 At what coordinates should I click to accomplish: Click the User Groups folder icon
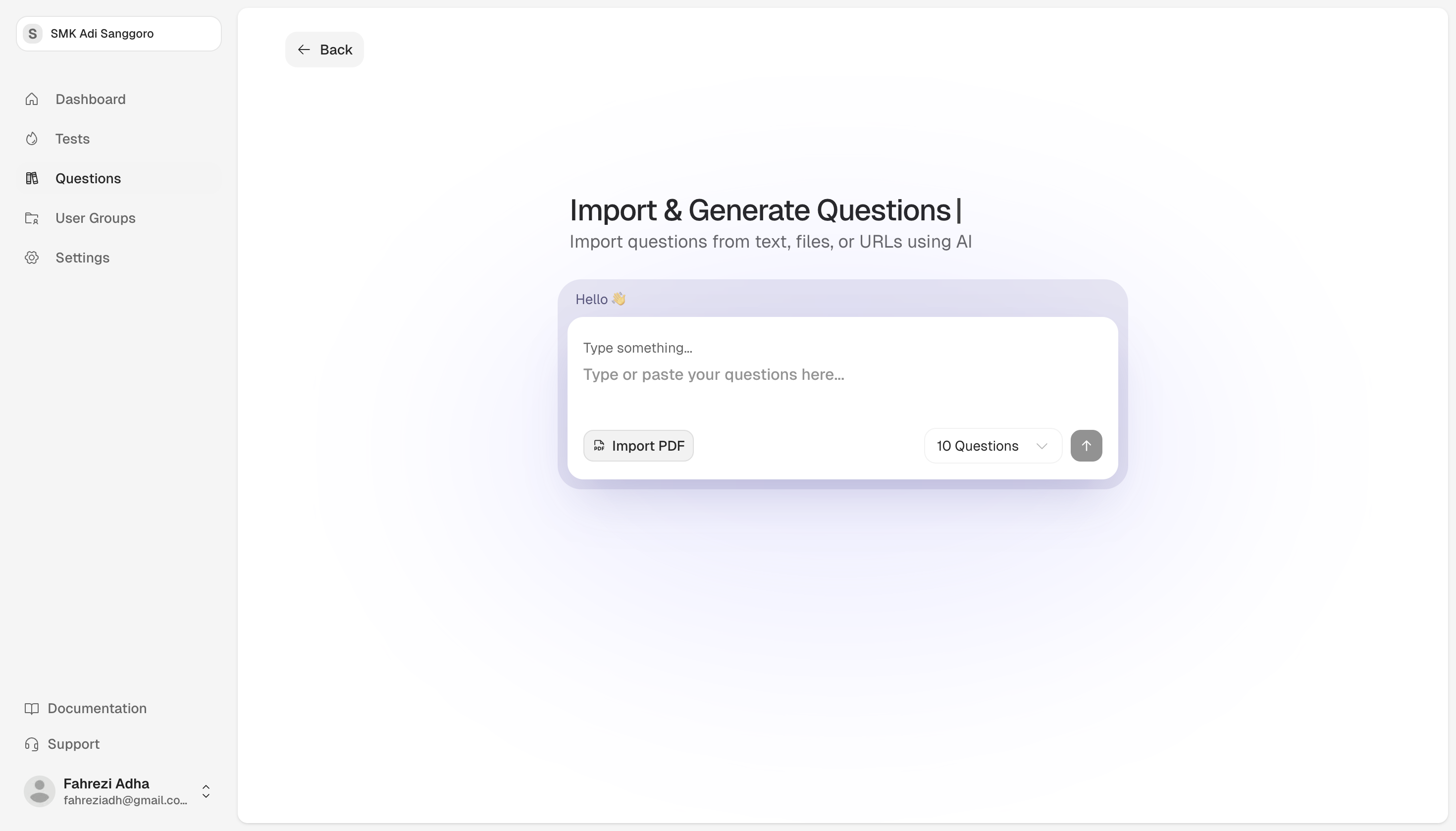click(32, 218)
